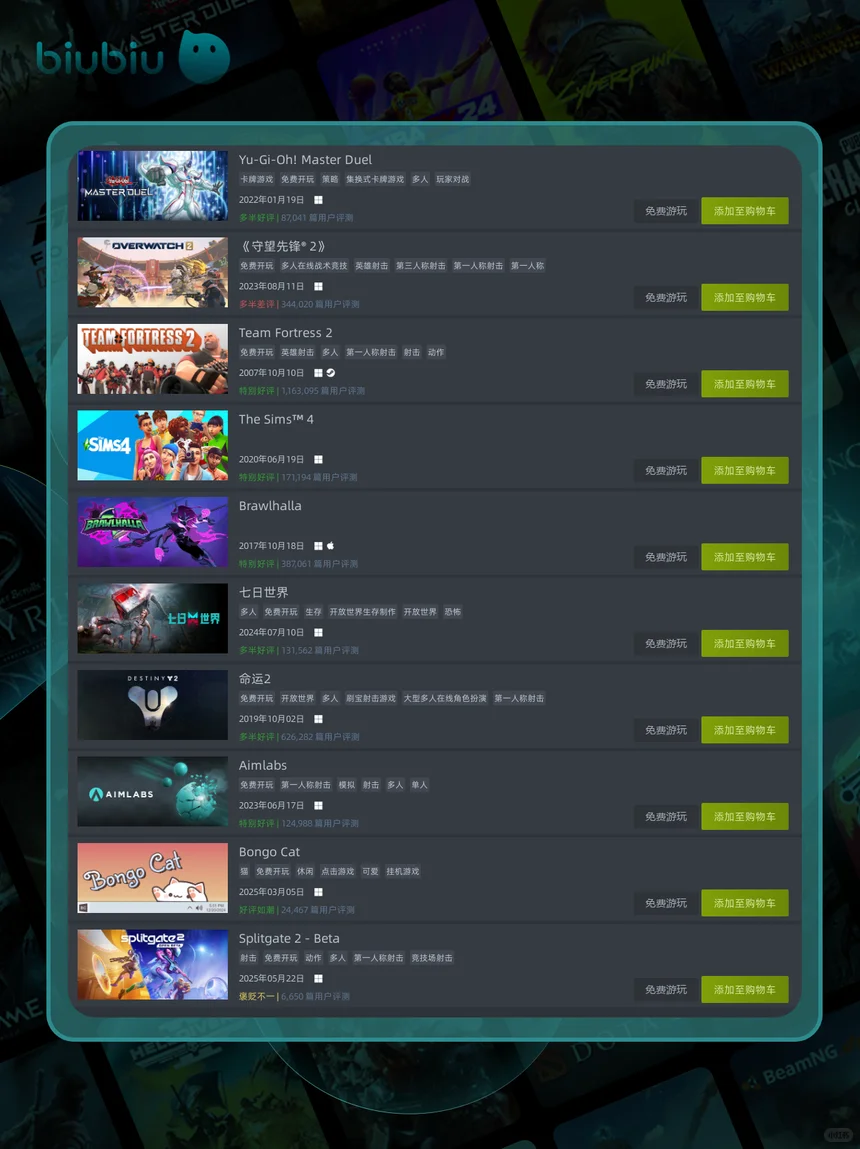Screen dimensions: 860x1149
Task: Click 免费游玩 button for Splitgate 2 - Beta
Action: (666, 989)
